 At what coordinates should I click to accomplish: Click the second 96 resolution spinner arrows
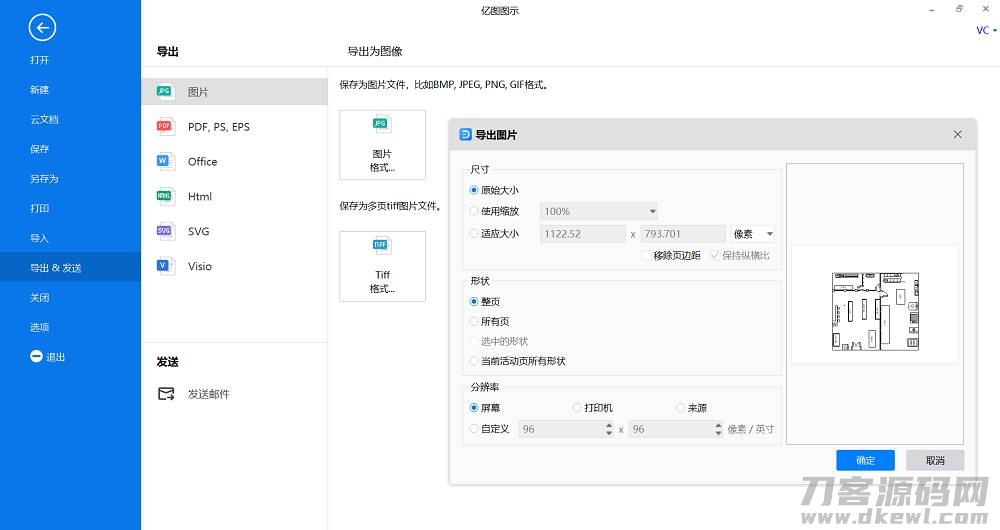[719, 429]
